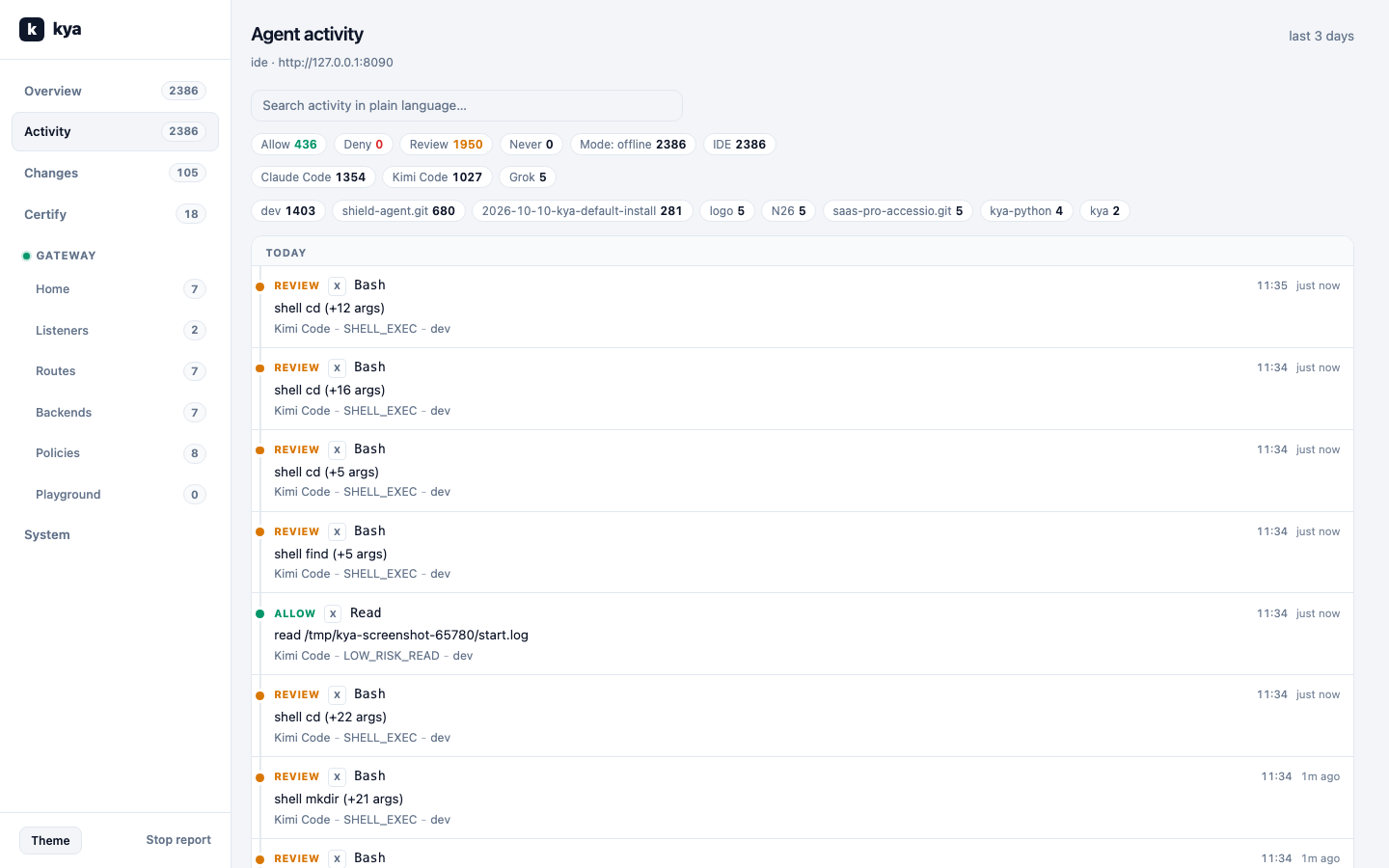This screenshot has width=1389, height=868.
Task: Open Gateway Playground page
Action: click(x=121, y=494)
